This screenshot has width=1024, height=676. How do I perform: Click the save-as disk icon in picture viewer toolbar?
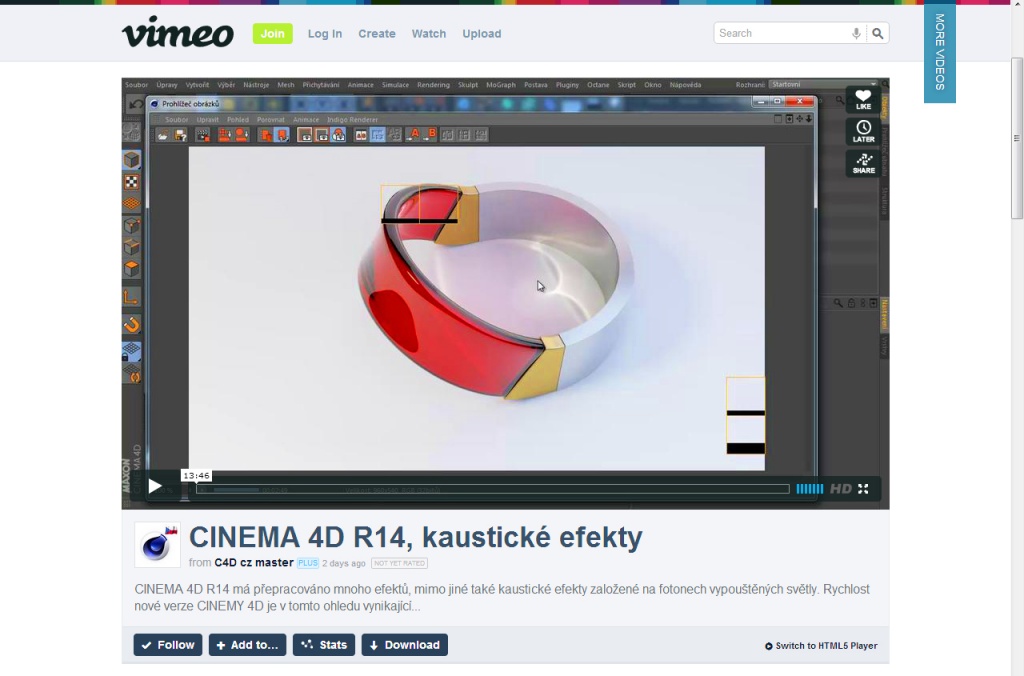pos(180,135)
